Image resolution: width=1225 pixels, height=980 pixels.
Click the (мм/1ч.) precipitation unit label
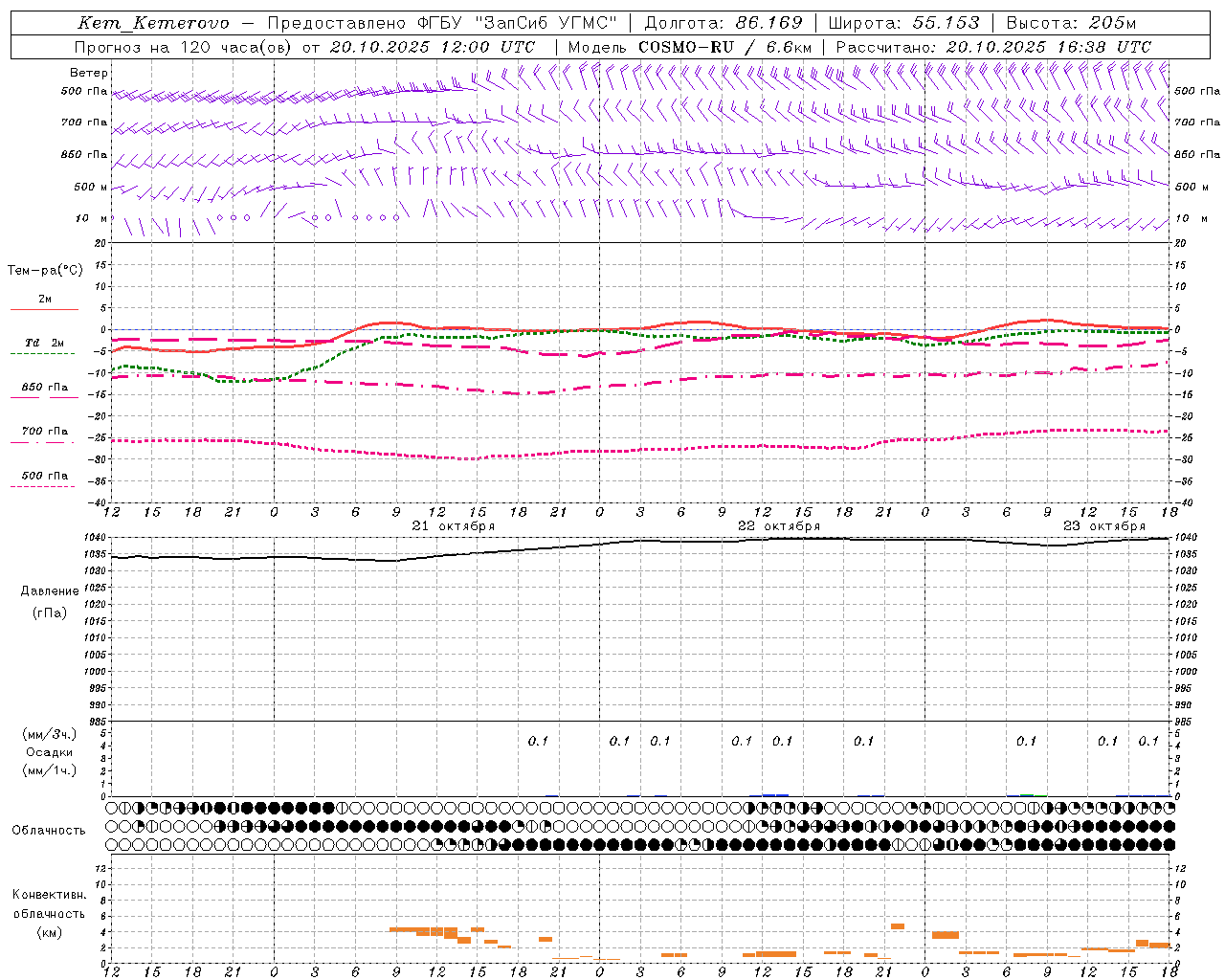(50, 770)
